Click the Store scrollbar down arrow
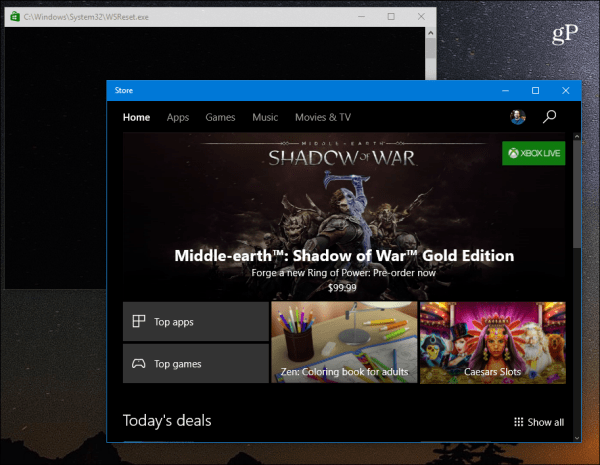The height and width of the screenshot is (465, 600). point(577,438)
